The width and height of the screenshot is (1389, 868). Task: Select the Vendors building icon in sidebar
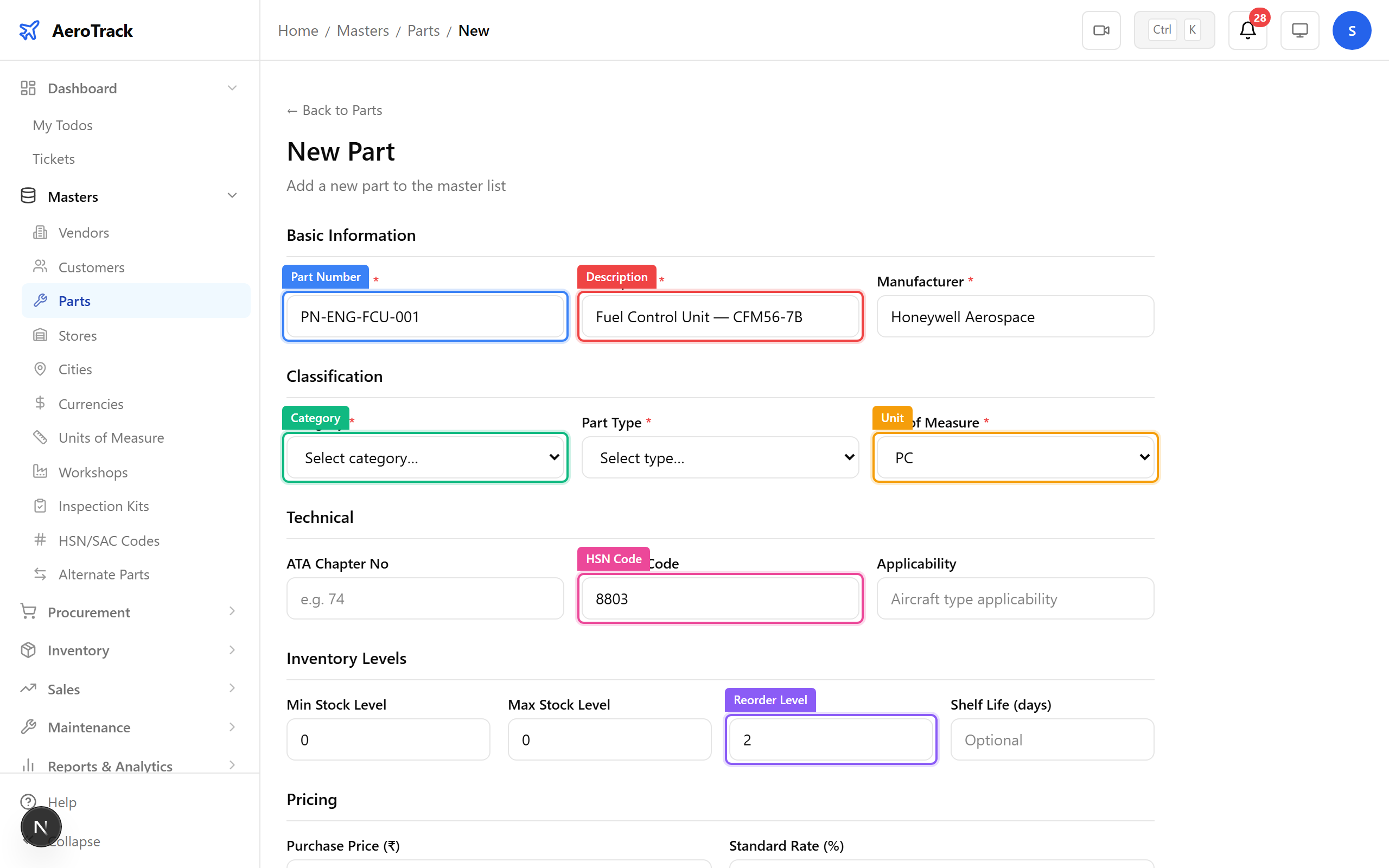pyautogui.click(x=40, y=232)
